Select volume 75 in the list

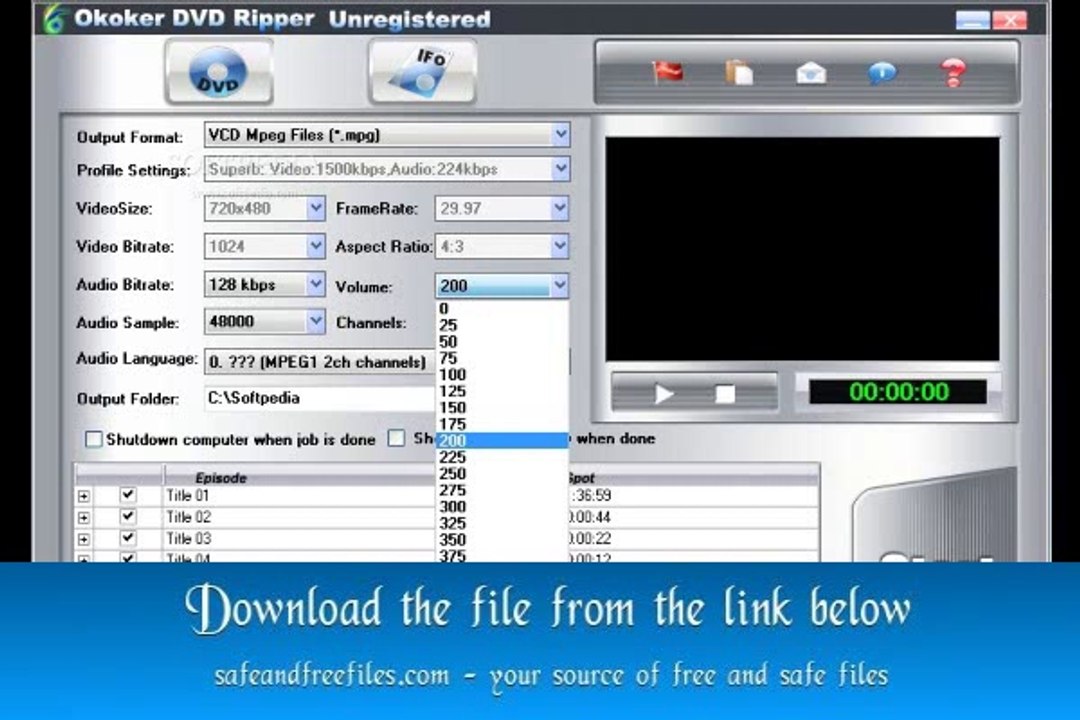tap(502, 358)
